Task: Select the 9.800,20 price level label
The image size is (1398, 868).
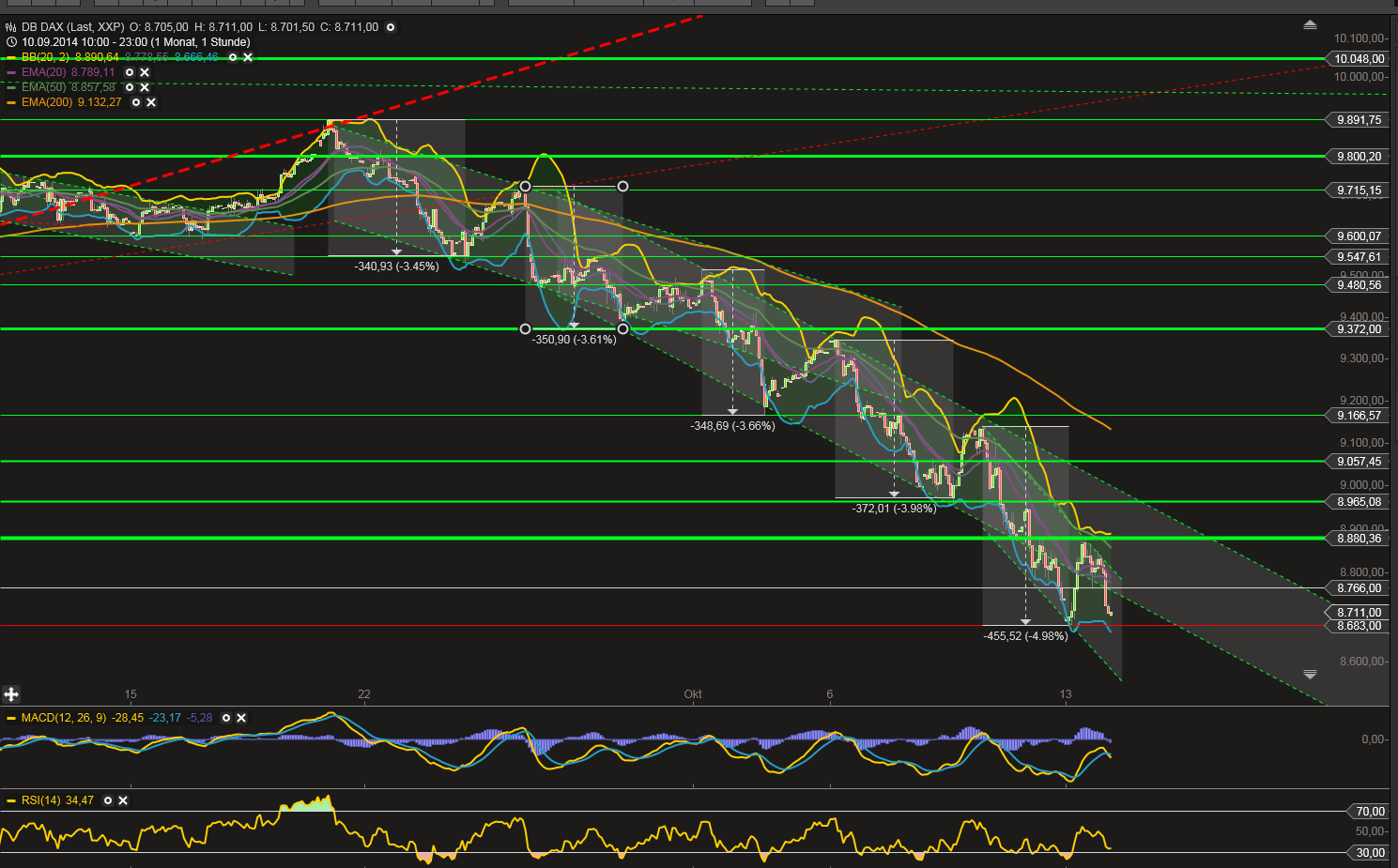Action: (1358, 157)
